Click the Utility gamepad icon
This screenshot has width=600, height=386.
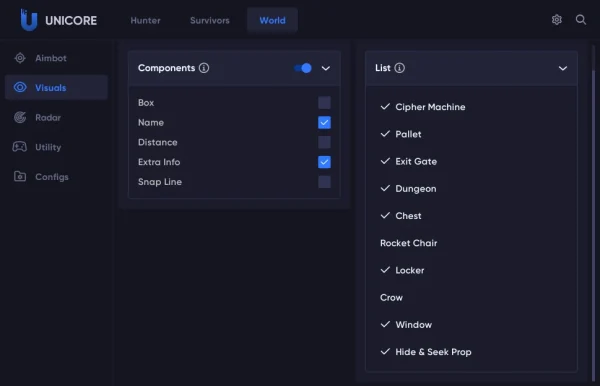20,147
